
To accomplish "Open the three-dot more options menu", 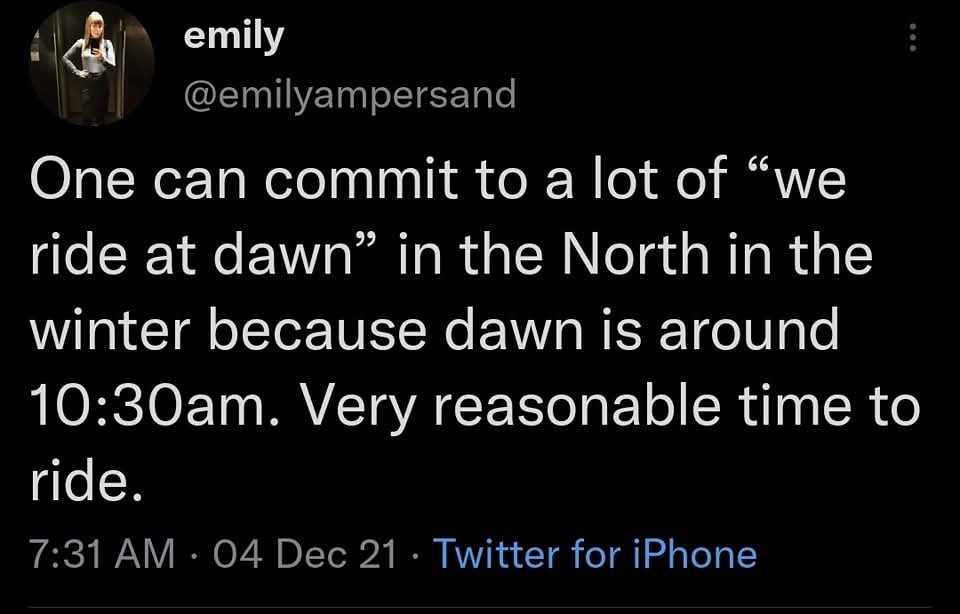I will (910, 39).
